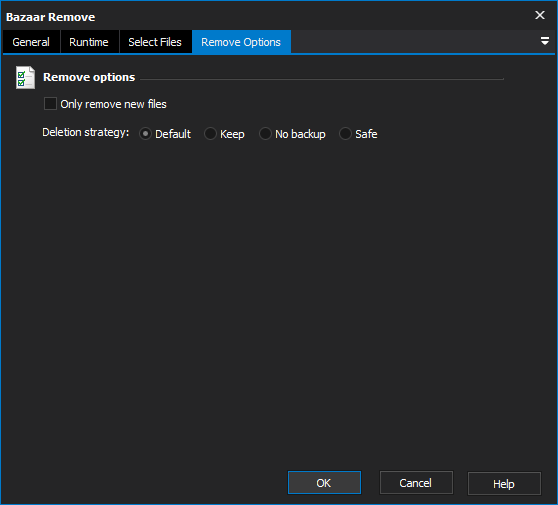Click the Remove options heading
558x505 pixels.
point(89,77)
